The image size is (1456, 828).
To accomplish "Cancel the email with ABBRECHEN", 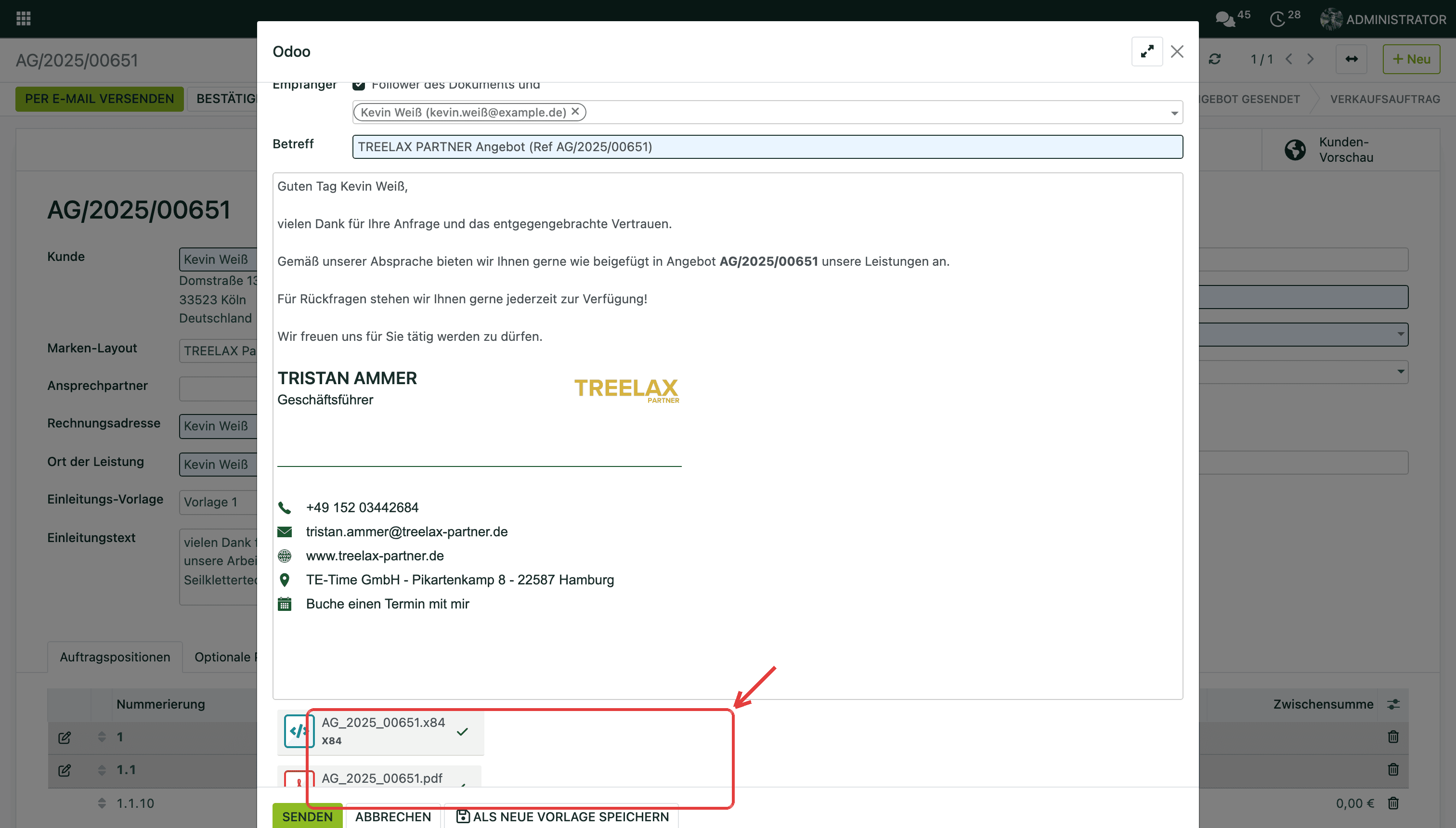I will (x=393, y=816).
